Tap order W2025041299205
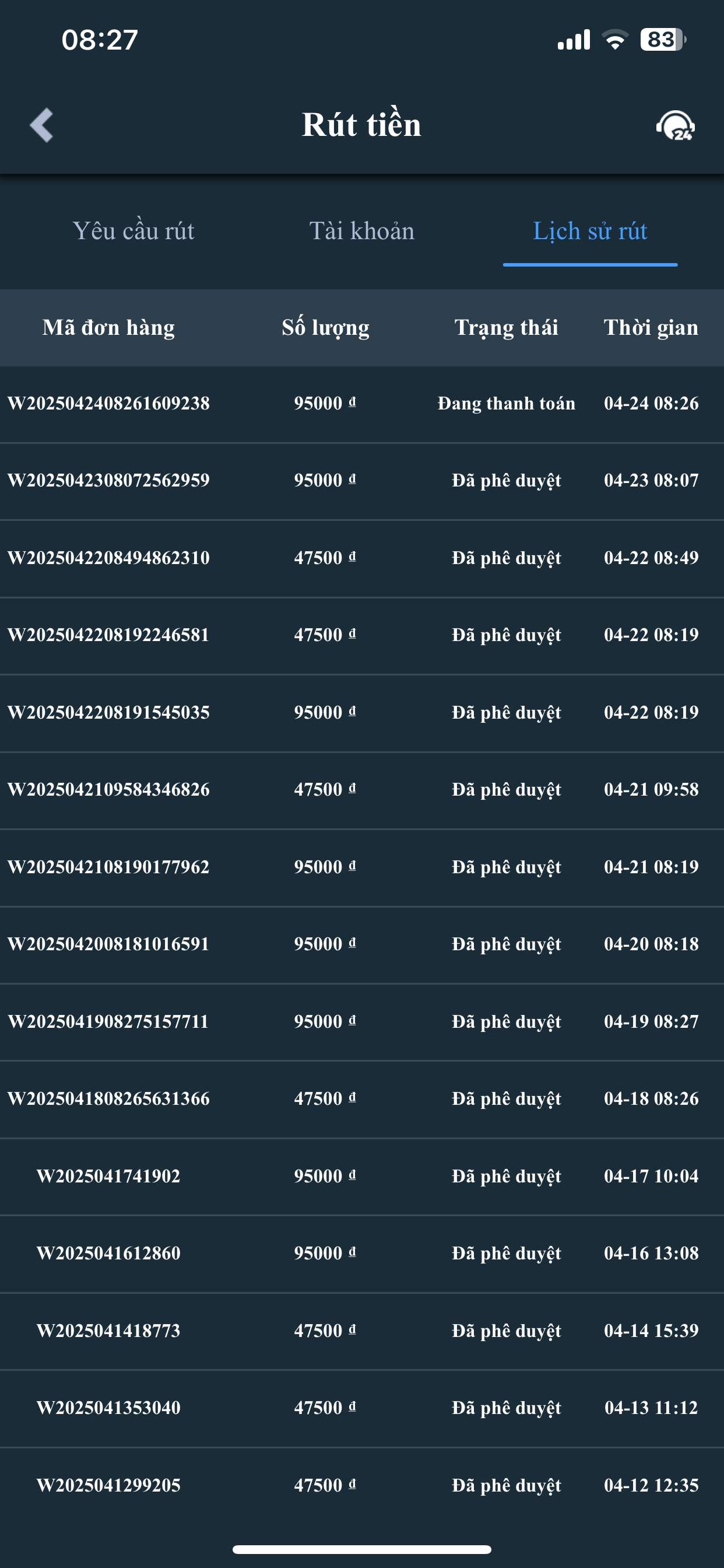Viewport: 724px width, 1568px height. tap(108, 1485)
